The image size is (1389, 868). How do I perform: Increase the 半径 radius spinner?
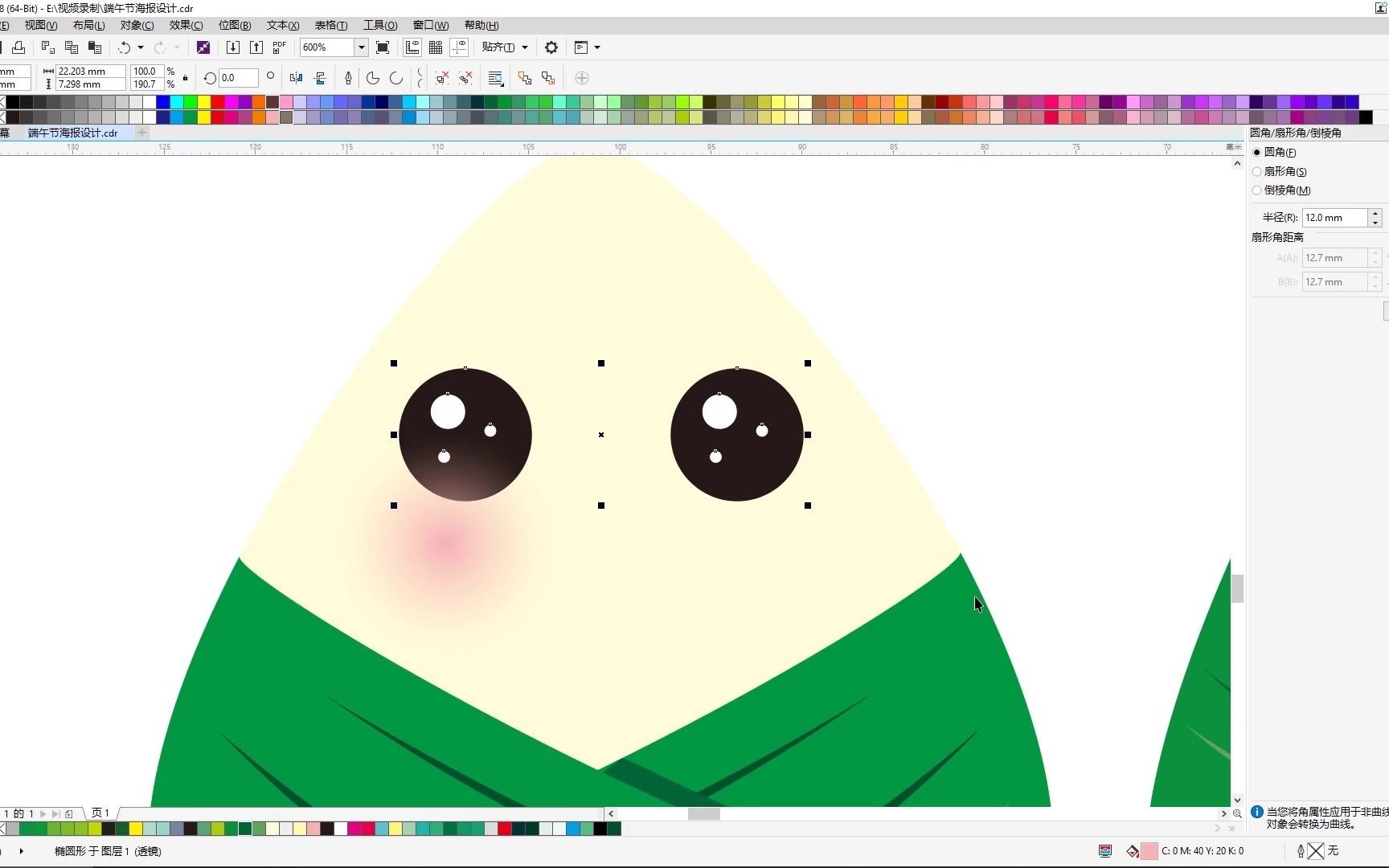click(x=1375, y=213)
